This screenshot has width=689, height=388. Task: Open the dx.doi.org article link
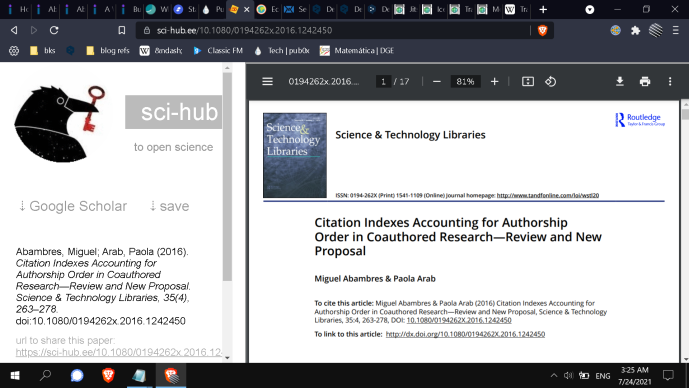(x=465, y=334)
